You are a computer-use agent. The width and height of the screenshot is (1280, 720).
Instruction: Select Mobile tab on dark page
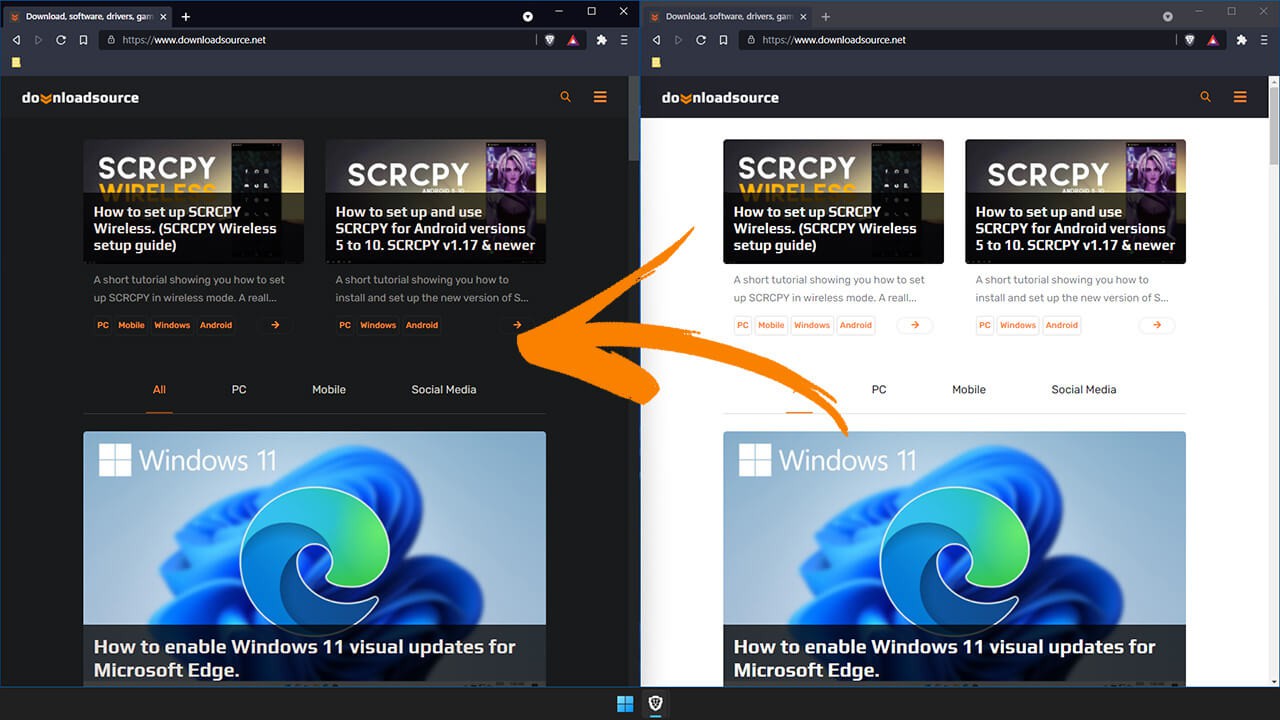click(x=329, y=390)
